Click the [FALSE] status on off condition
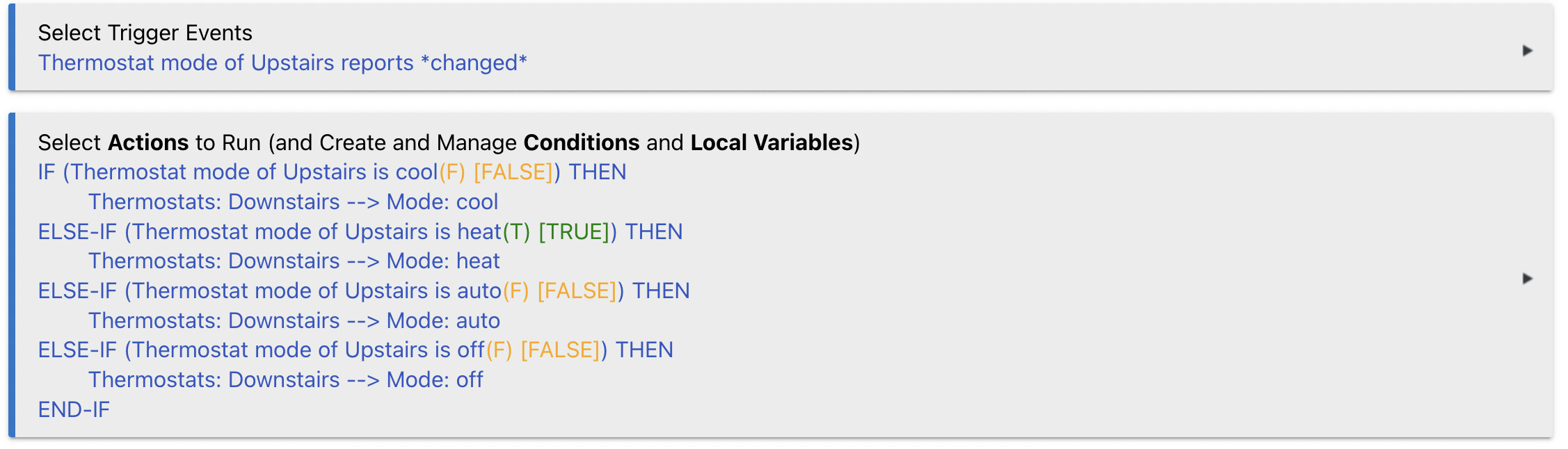 click(561, 350)
